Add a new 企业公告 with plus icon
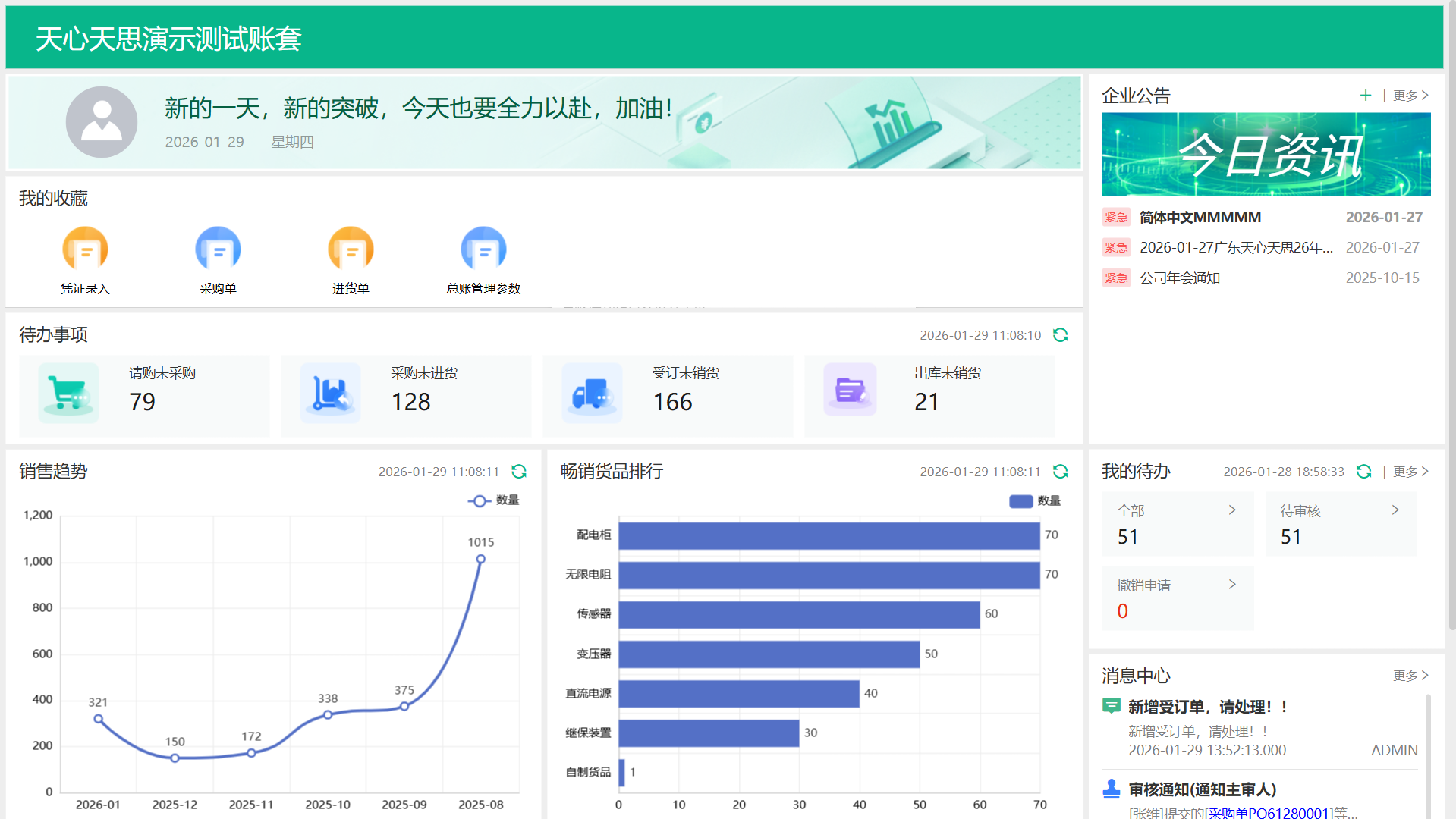1456x819 pixels. coord(1365,96)
